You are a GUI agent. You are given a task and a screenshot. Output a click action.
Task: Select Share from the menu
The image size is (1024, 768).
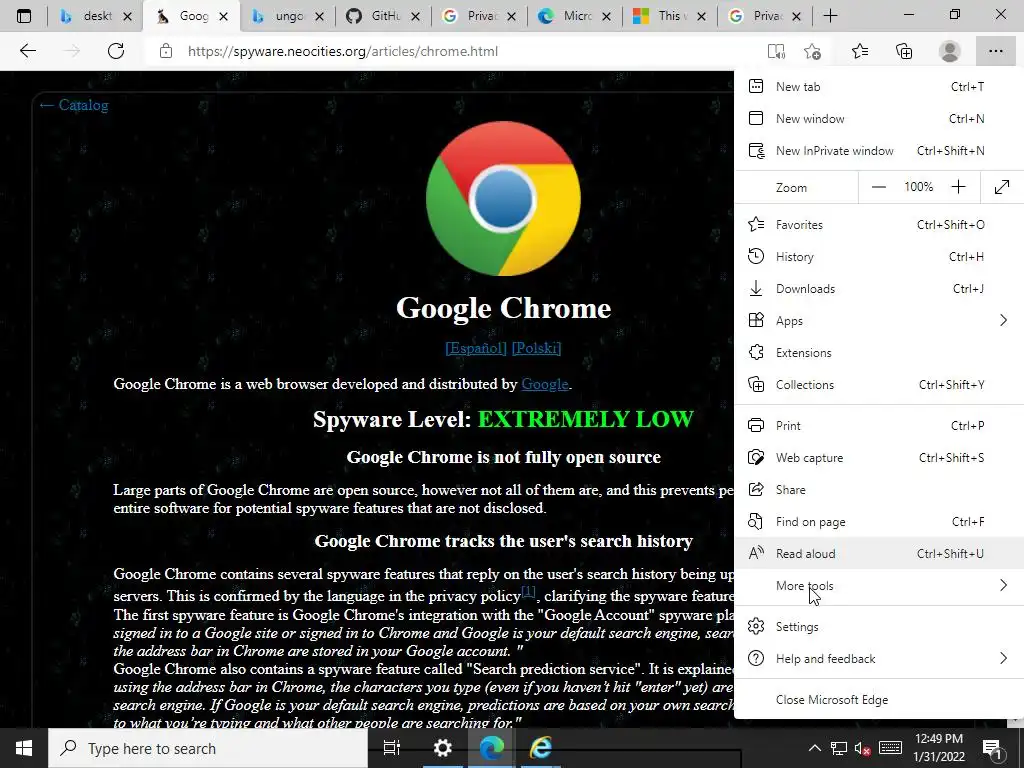point(879,490)
